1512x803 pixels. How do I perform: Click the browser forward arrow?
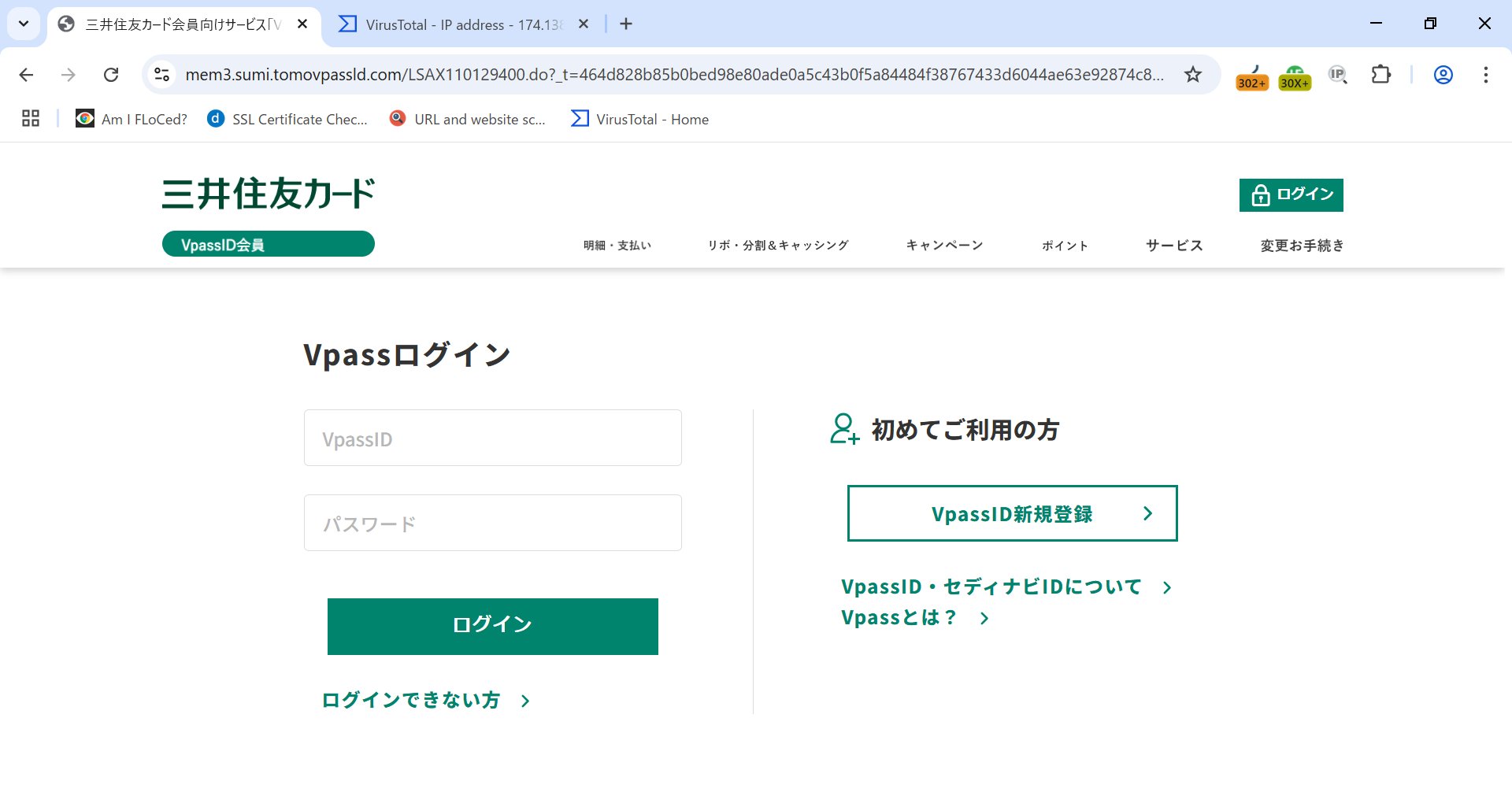[69, 75]
